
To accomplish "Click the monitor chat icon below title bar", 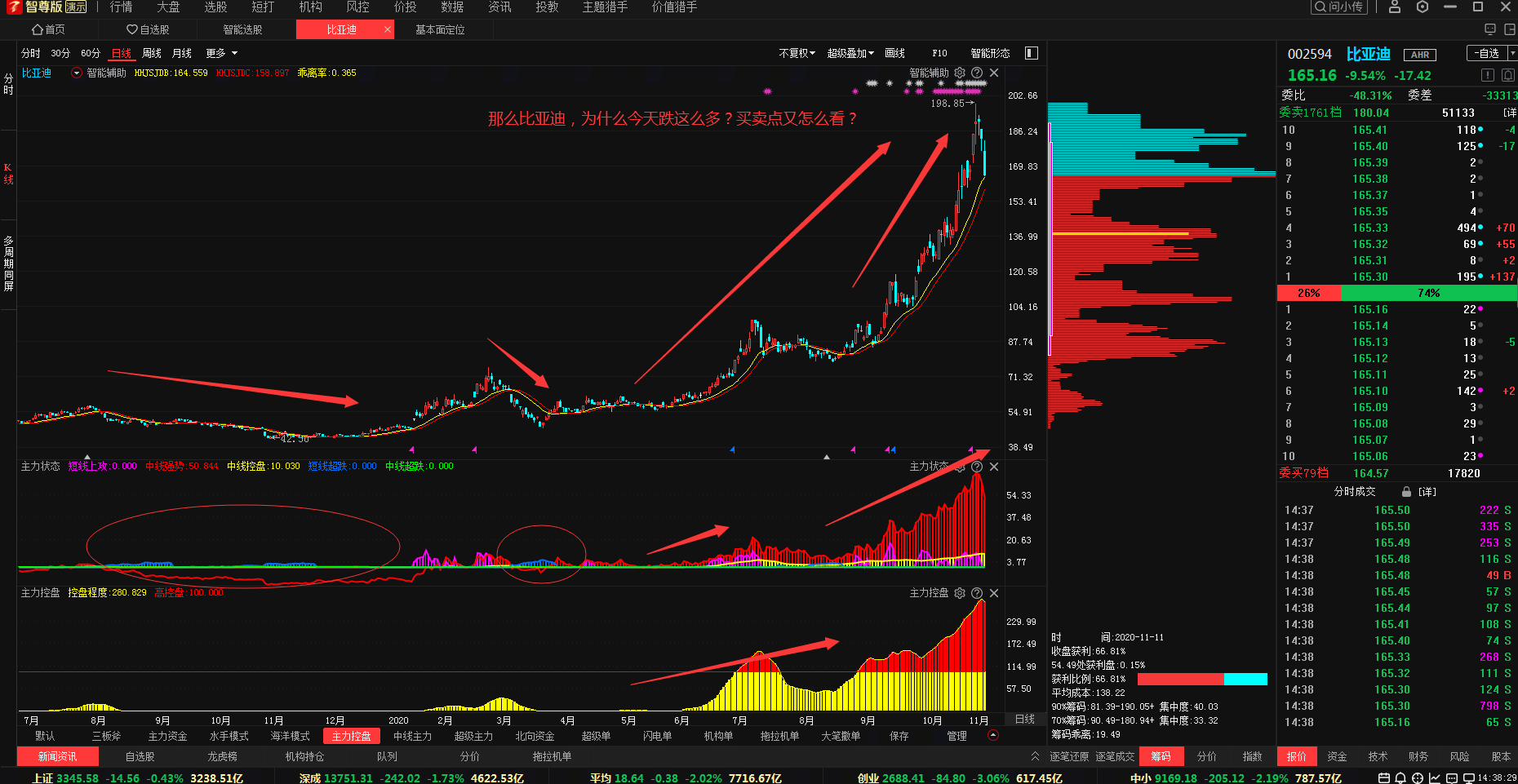I will (1490, 29).
